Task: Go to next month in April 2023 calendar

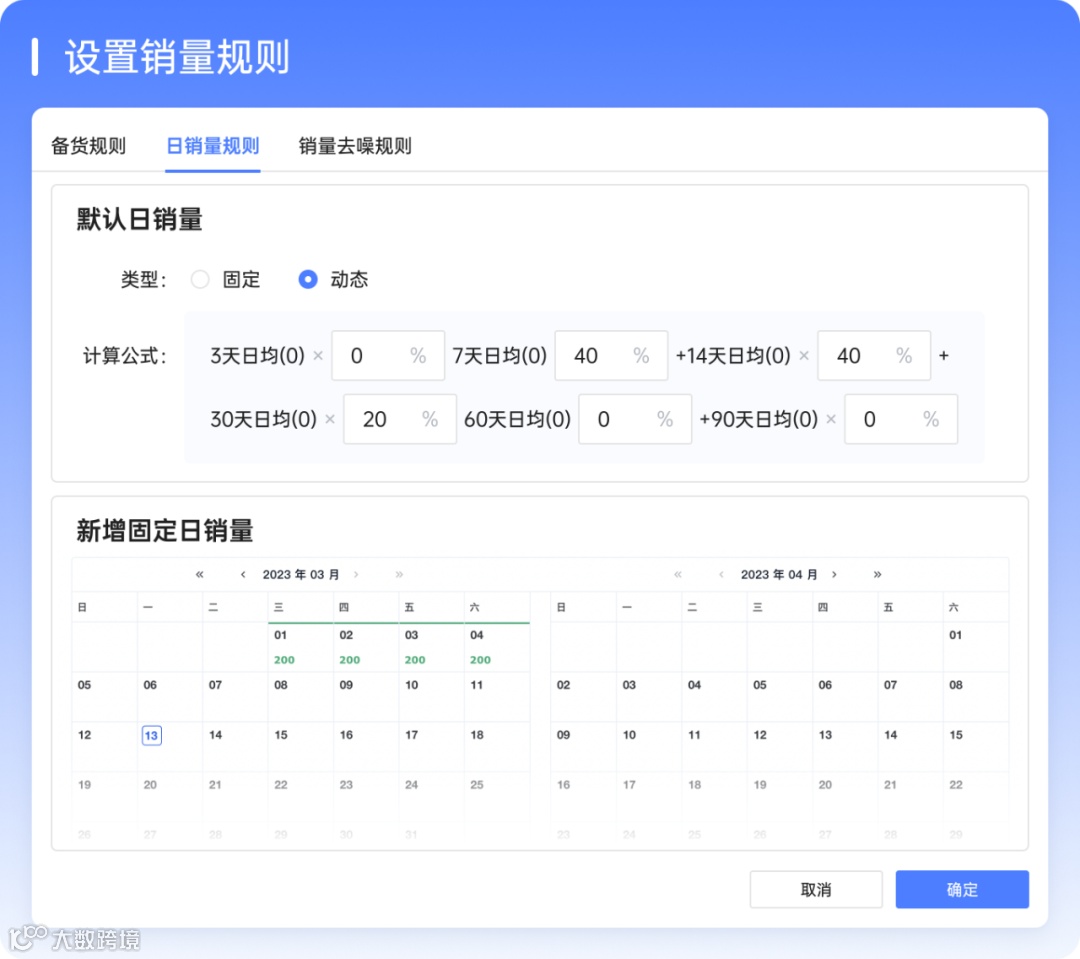Action: coord(834,575)
